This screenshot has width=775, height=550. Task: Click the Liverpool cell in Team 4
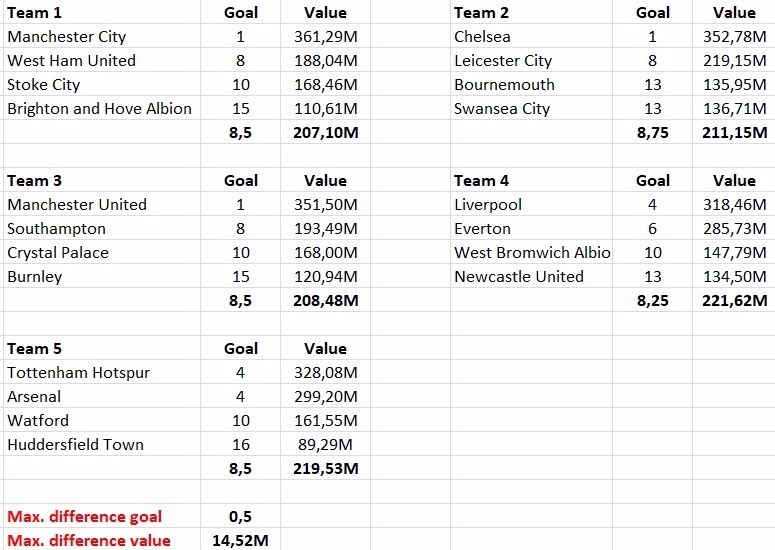click(x=531, y=204)
